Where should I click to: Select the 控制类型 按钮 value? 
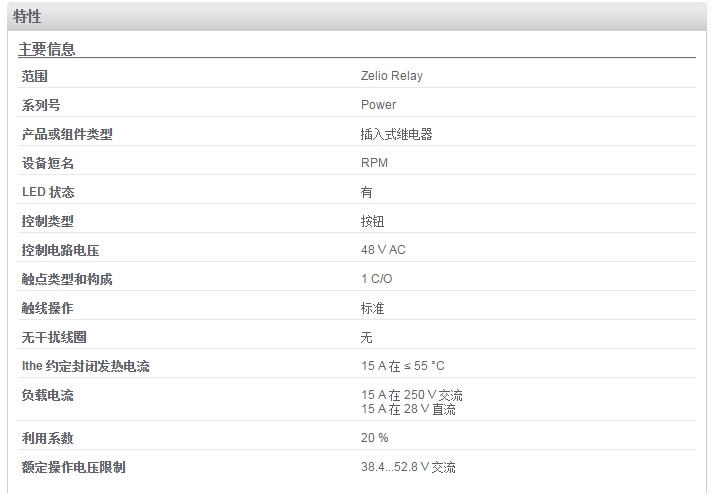[x=372, y=221]
